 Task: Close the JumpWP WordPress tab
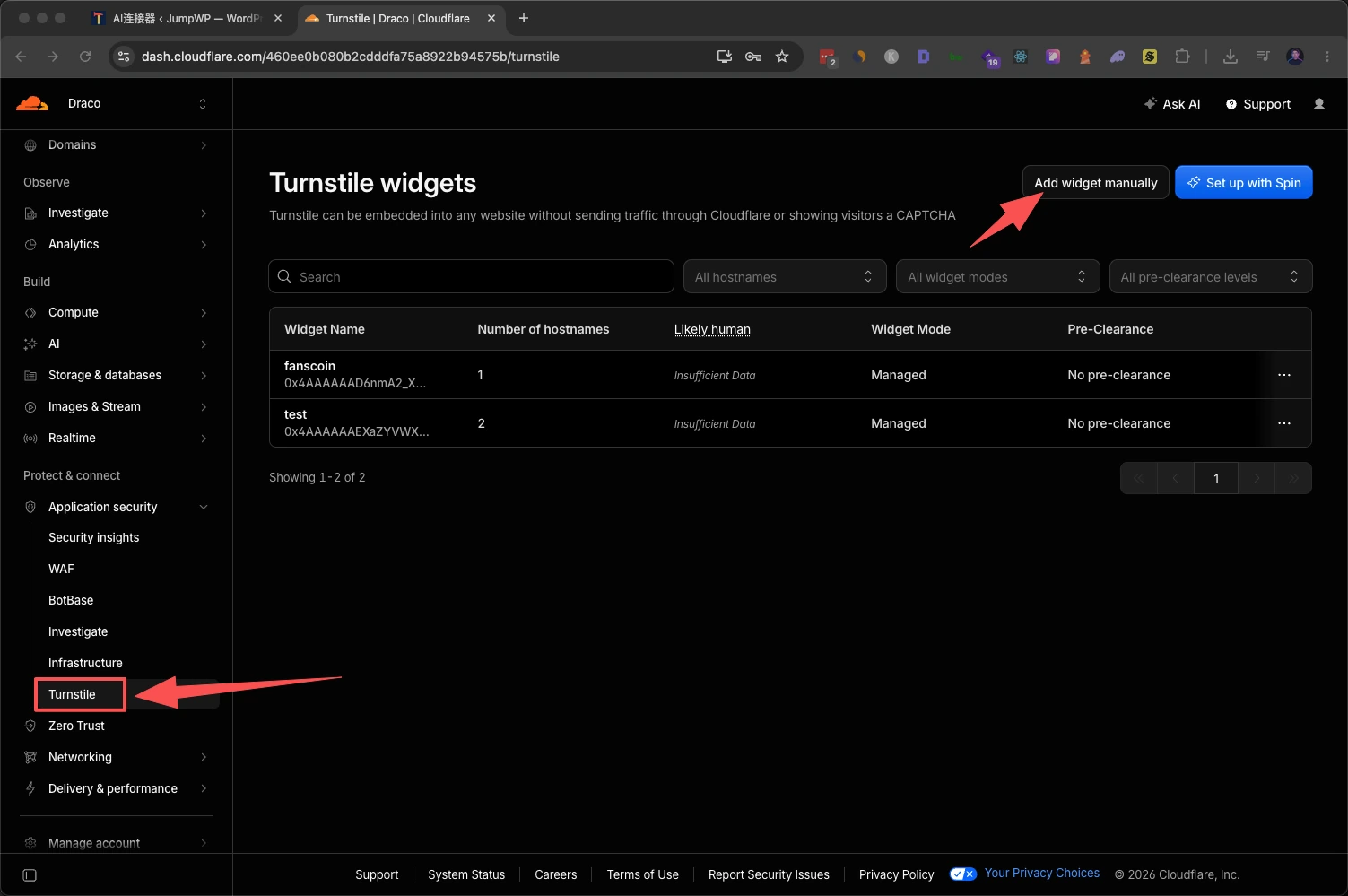[278, 18]
